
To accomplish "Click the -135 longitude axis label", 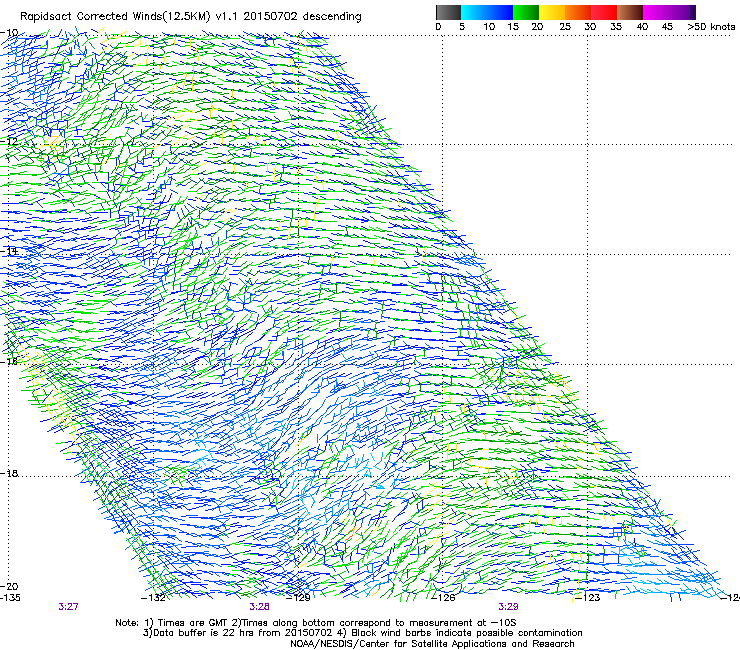I will pos(10,598).
